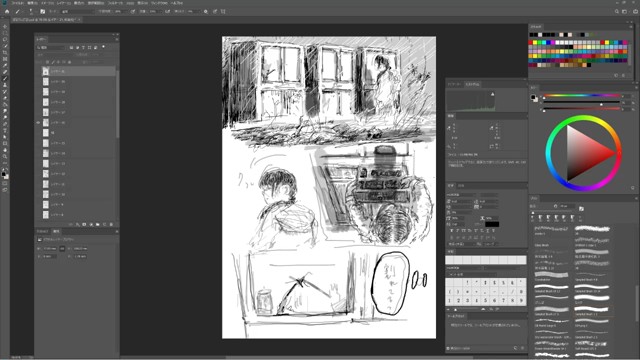Click histogram cached data warning icon
640x360 pixels.
(x=493, y=94)
